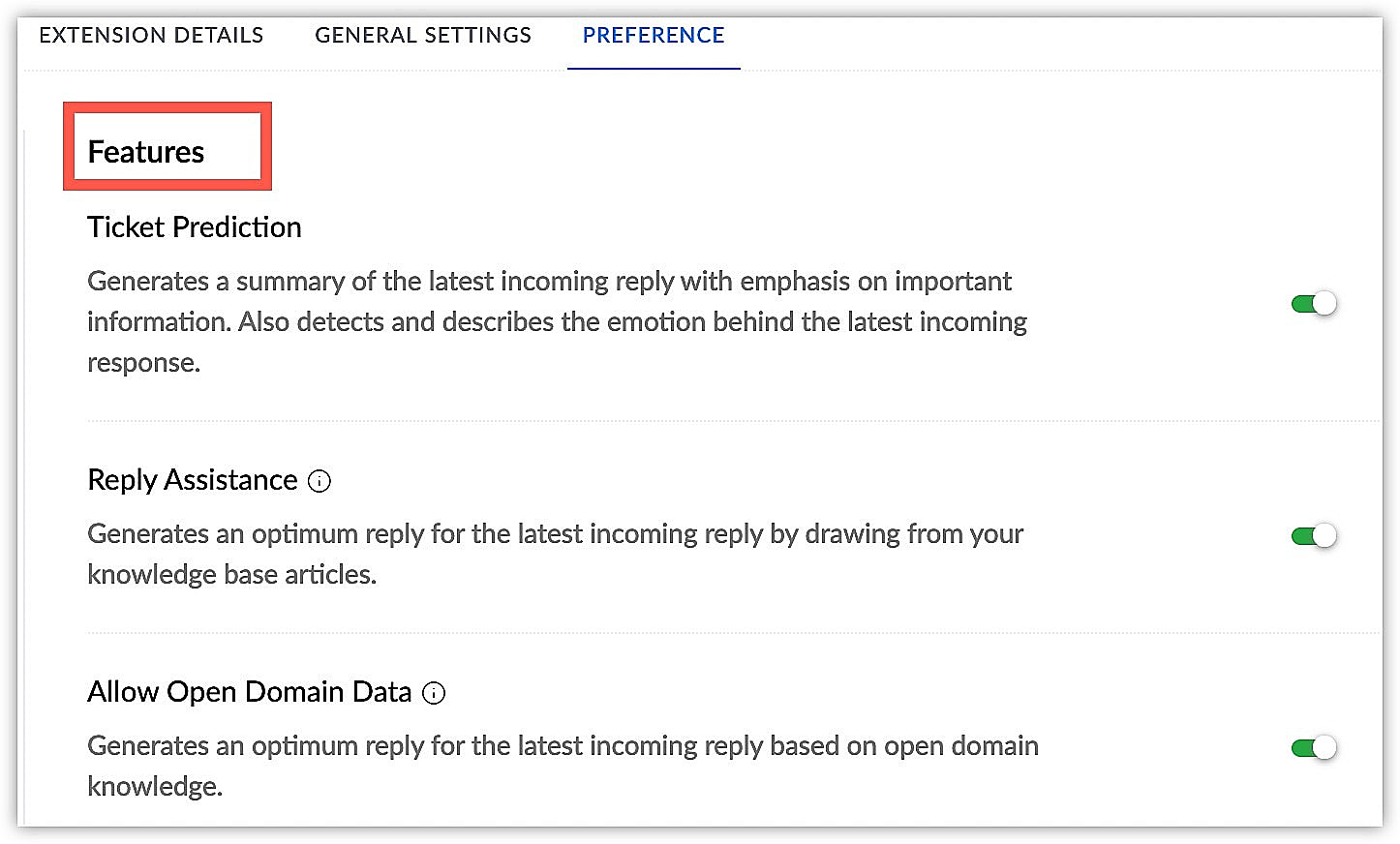
Task: Click the info icon beside Reply Assistance
Action: point(320,481)
